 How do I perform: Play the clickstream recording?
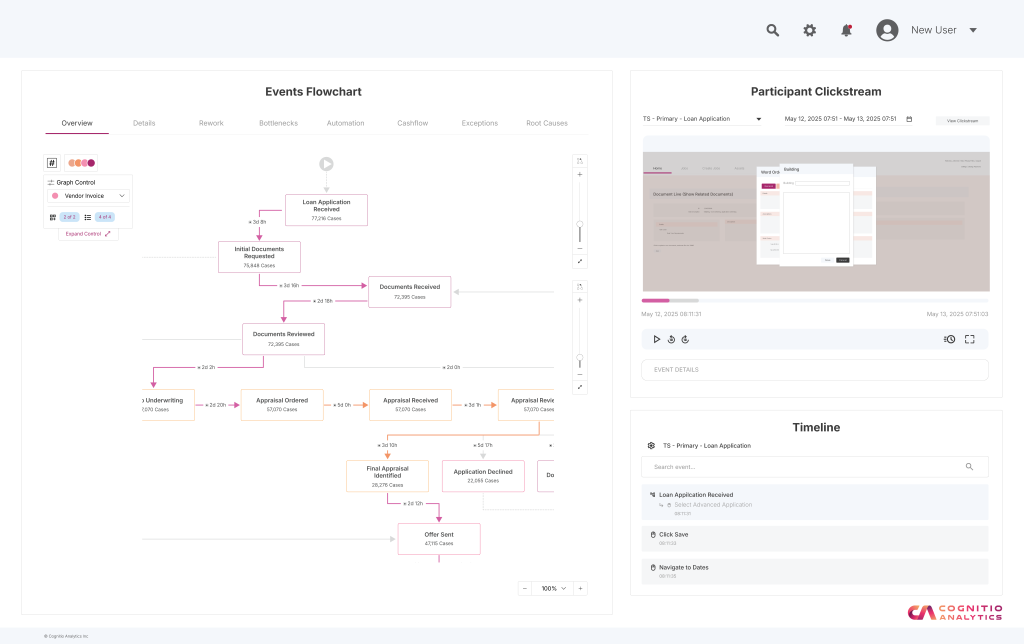point(656,339)
